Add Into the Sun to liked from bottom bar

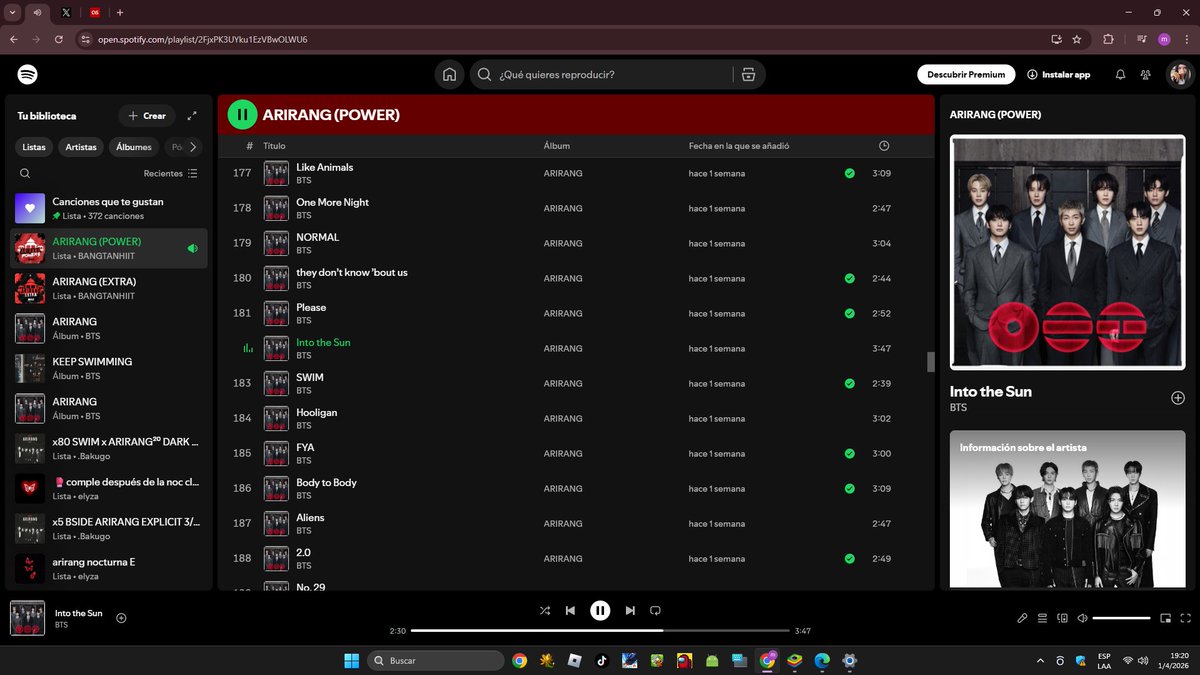[121, 618]
